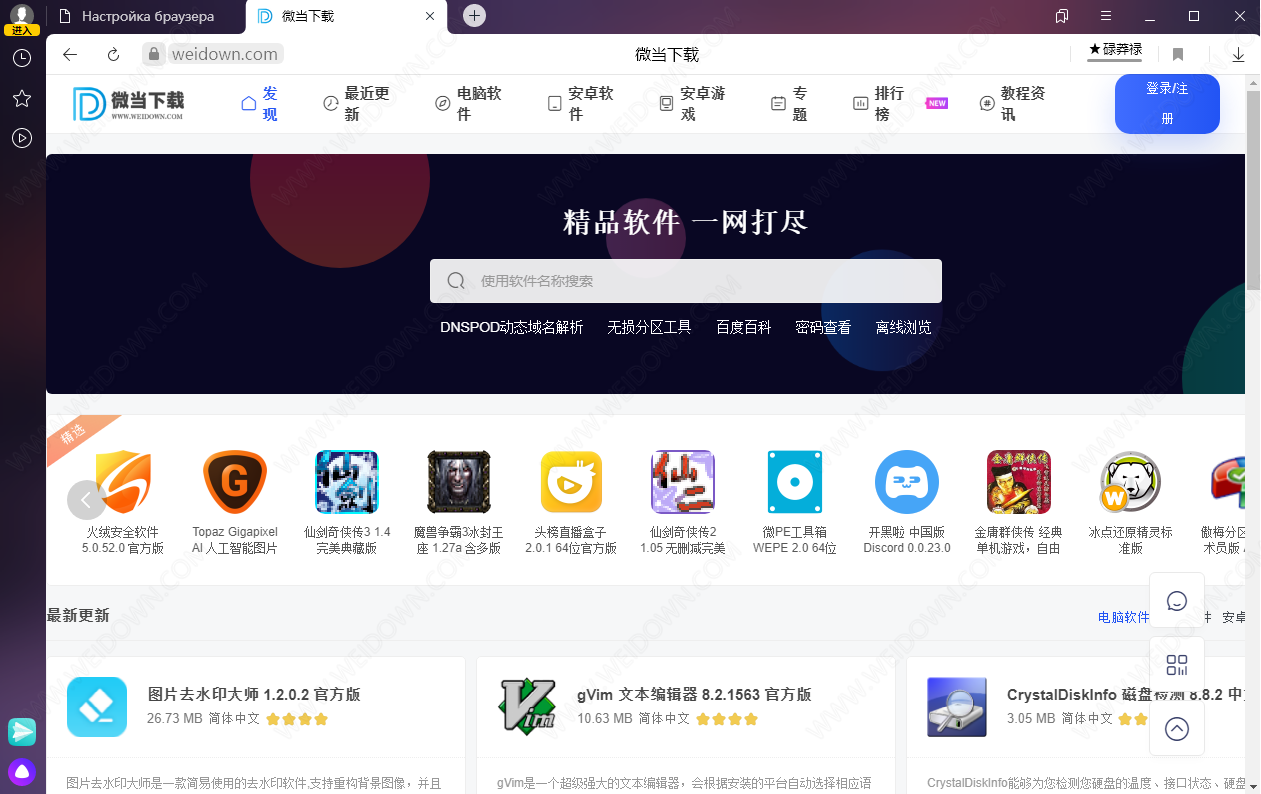
Task: Click the gVim logo thumbnail
Action: [527, 707]
